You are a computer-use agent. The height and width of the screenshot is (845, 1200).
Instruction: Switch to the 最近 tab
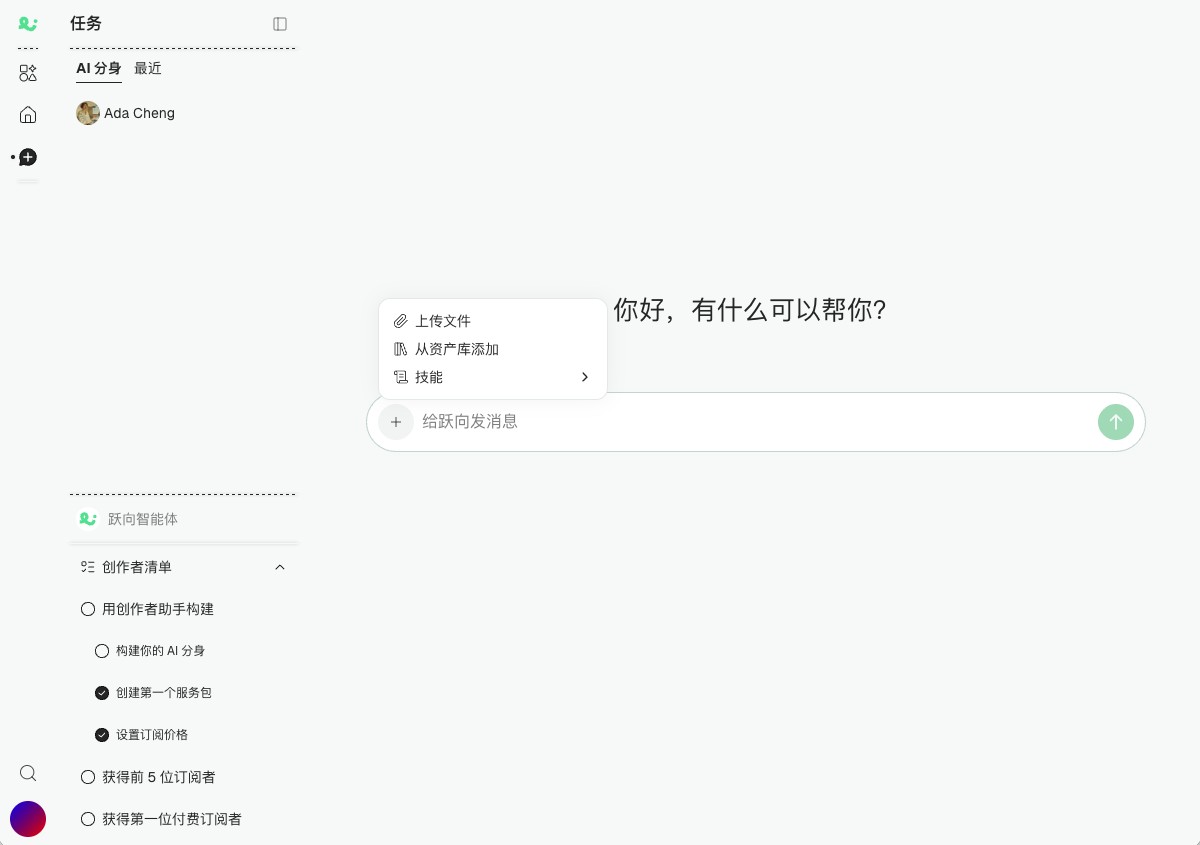click(148, 69)
